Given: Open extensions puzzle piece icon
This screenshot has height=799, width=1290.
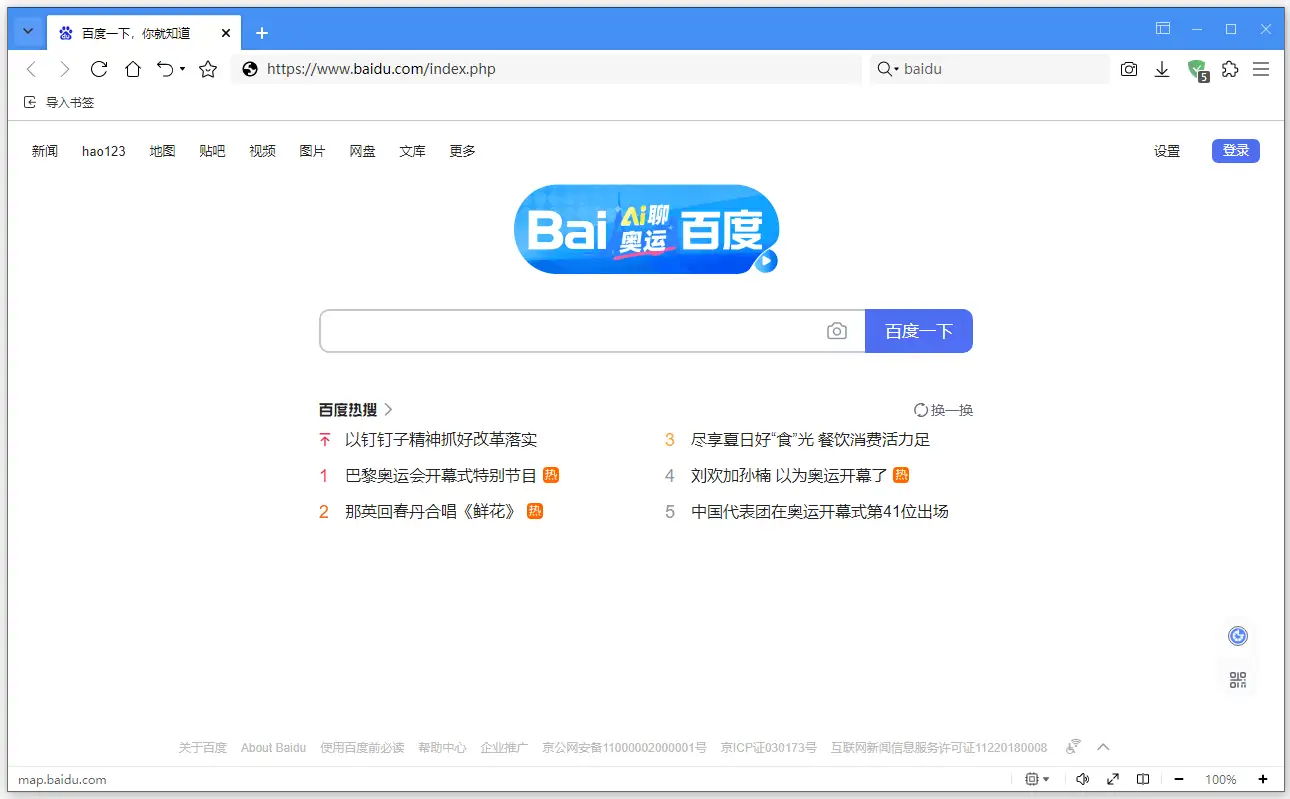Looking at the screenshot, I should coord(1230,69).
